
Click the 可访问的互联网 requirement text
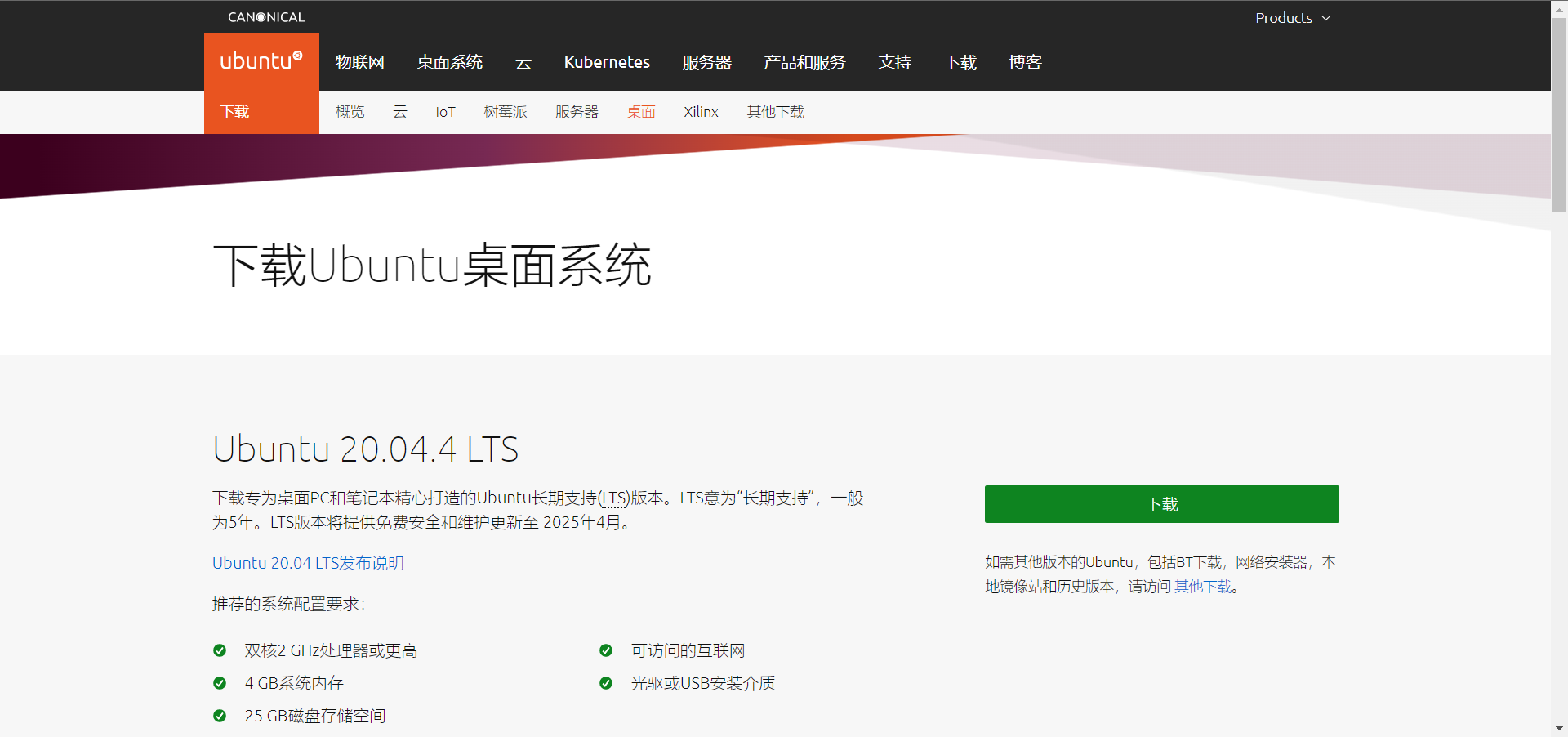click(x=688, y=650)
